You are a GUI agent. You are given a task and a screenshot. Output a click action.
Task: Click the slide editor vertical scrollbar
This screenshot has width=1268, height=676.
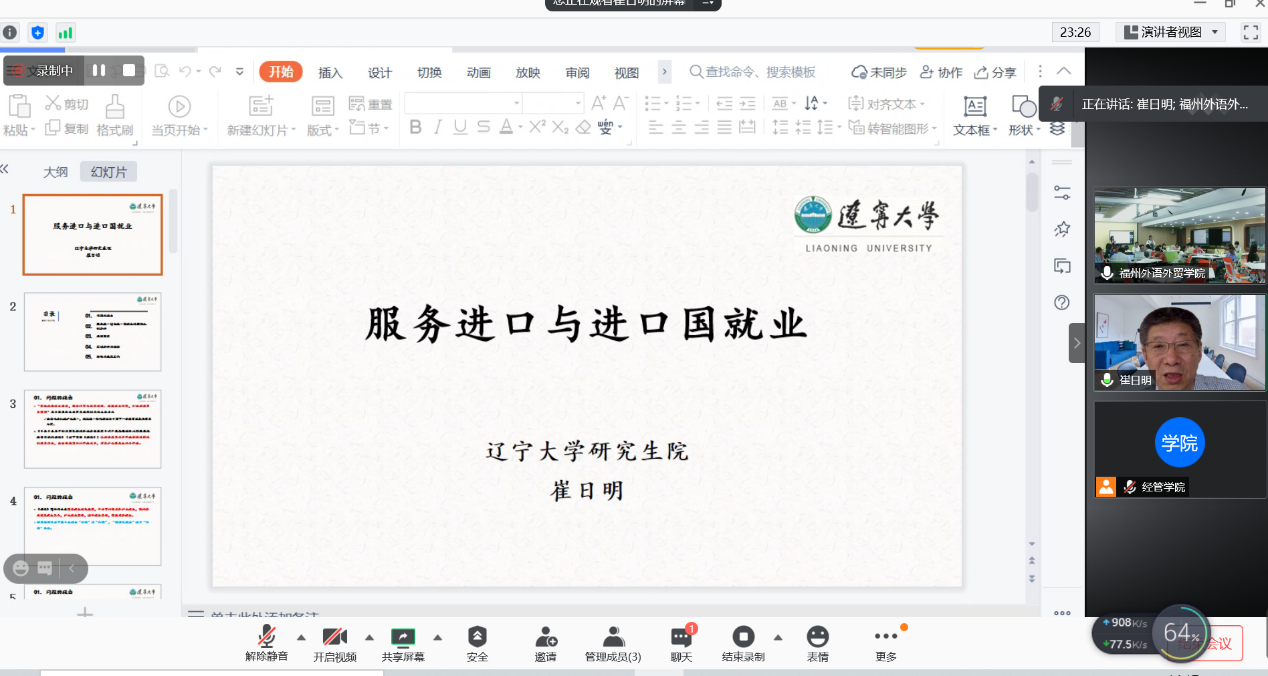(x=1032, y=192)
